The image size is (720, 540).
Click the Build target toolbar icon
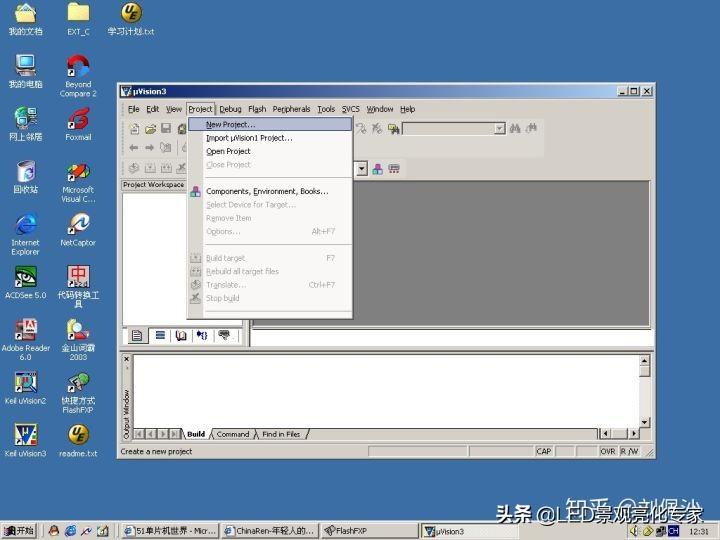pyautogui.click(x=150, y=168)
